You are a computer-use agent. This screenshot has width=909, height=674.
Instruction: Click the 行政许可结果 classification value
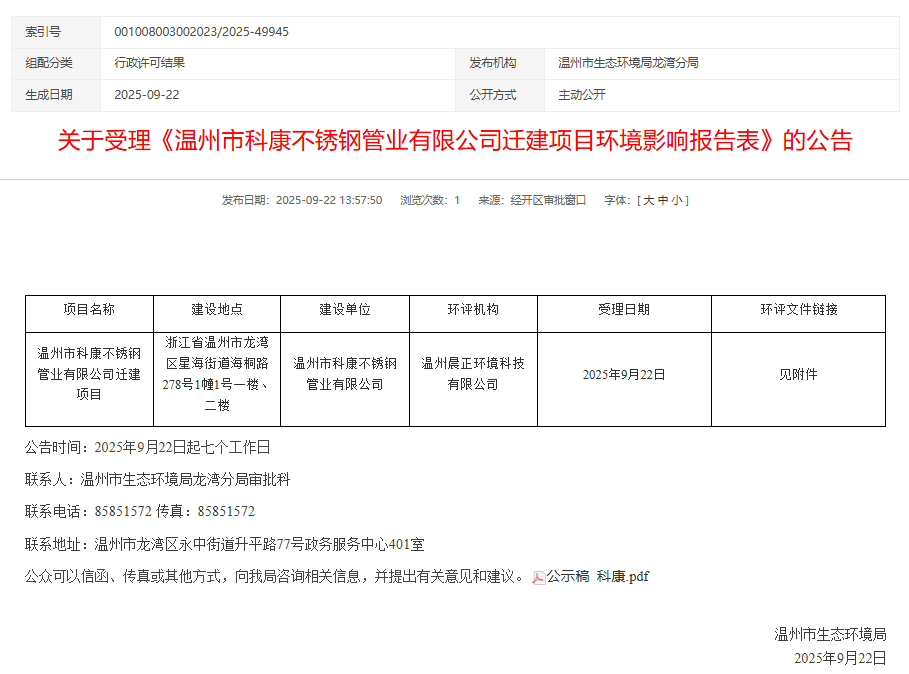pyautogui.click(x=150, y=63)
